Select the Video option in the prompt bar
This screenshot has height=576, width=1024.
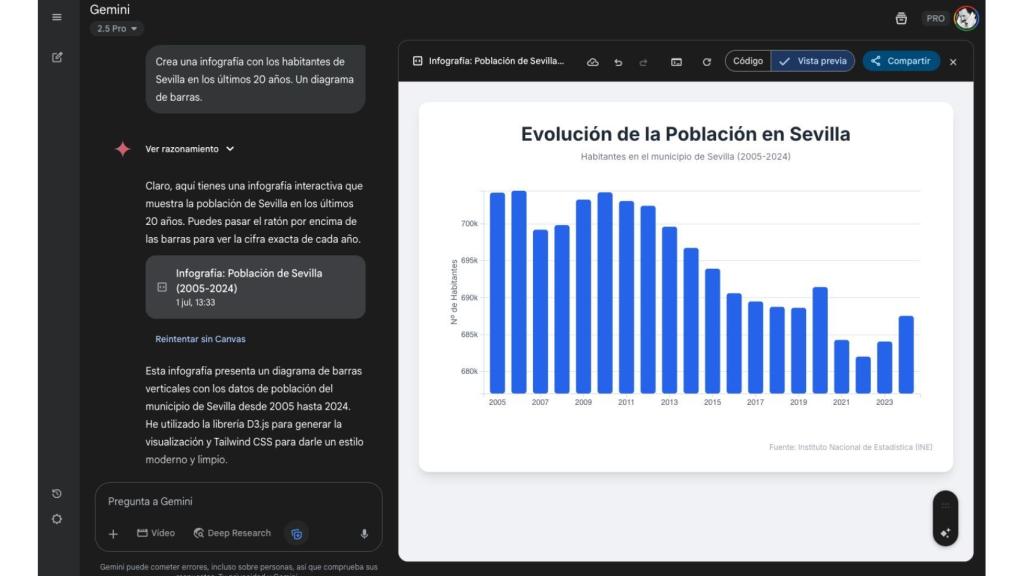click(x=155, y=533)
